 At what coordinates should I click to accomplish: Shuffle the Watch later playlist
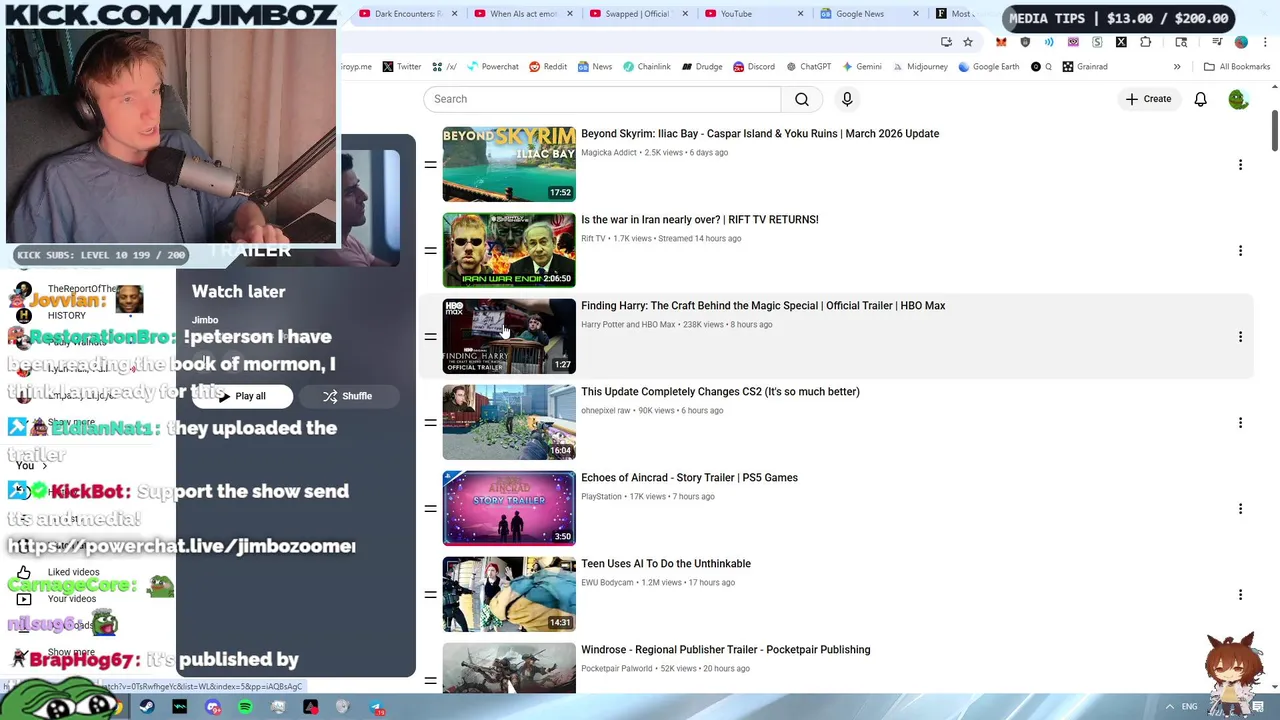[x=347, y=396]
